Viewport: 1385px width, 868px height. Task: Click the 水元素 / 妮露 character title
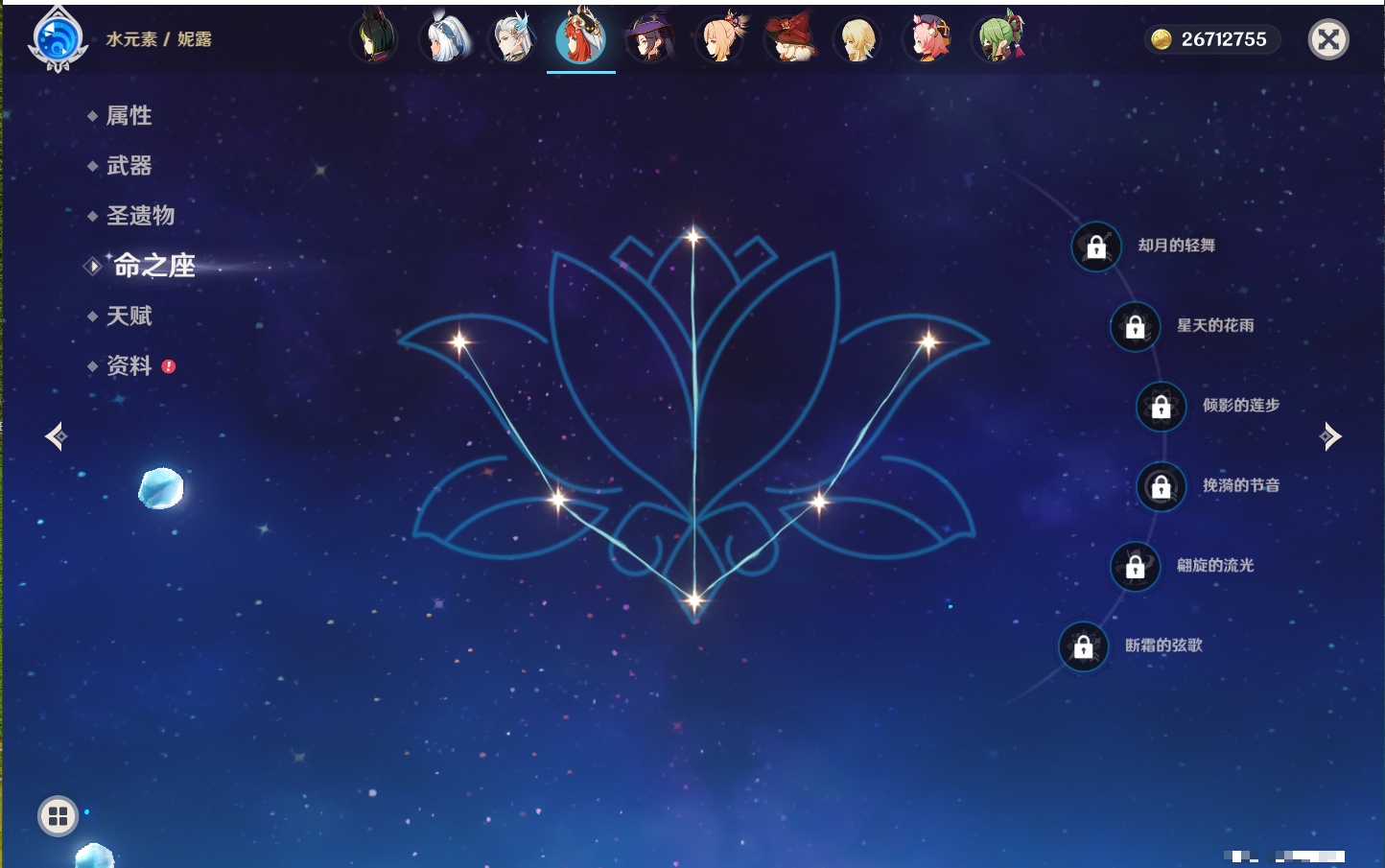(159, 39)
